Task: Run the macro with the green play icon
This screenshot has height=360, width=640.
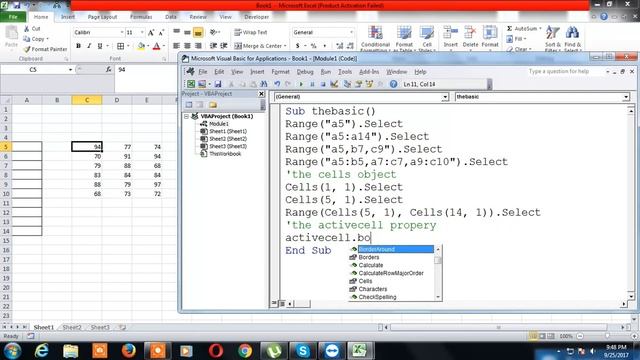Action: click(x=301, y=84)
